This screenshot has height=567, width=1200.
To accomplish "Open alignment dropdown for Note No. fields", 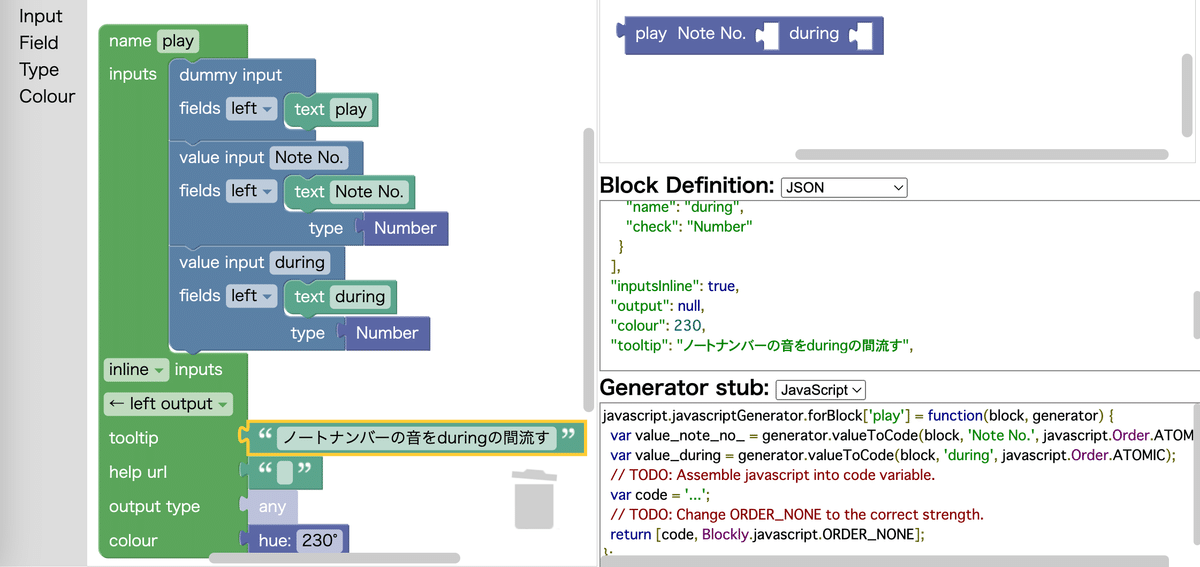I will pyautogui.click(x=252, y=190).
